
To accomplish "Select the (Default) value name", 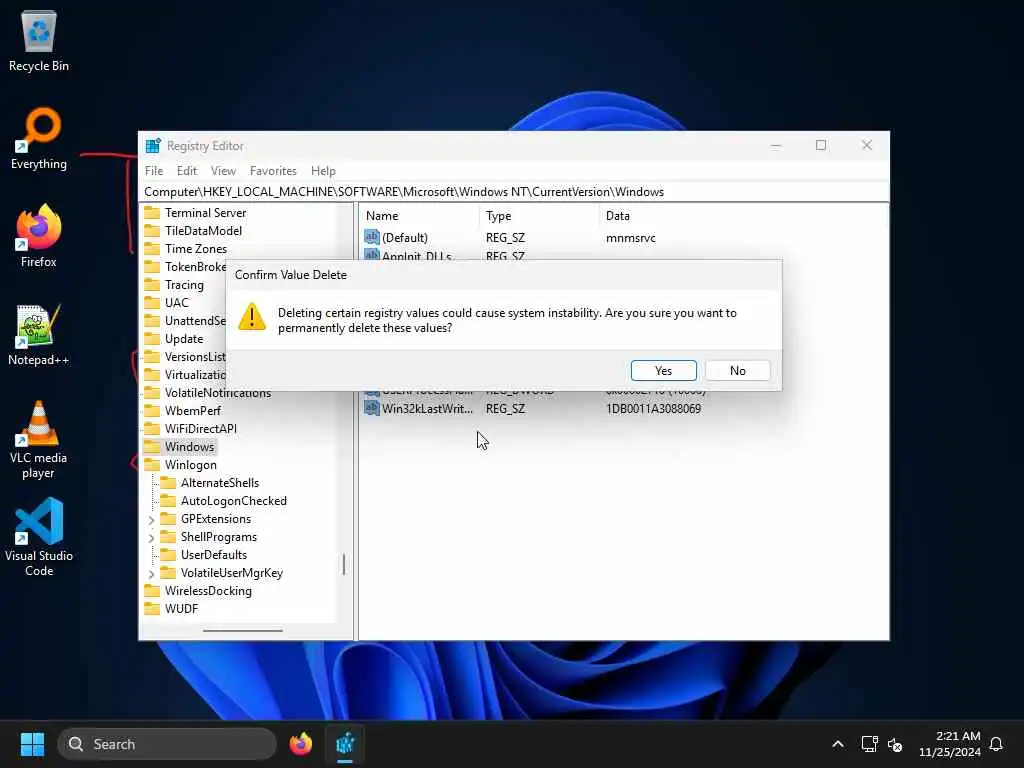I will 404,238.
